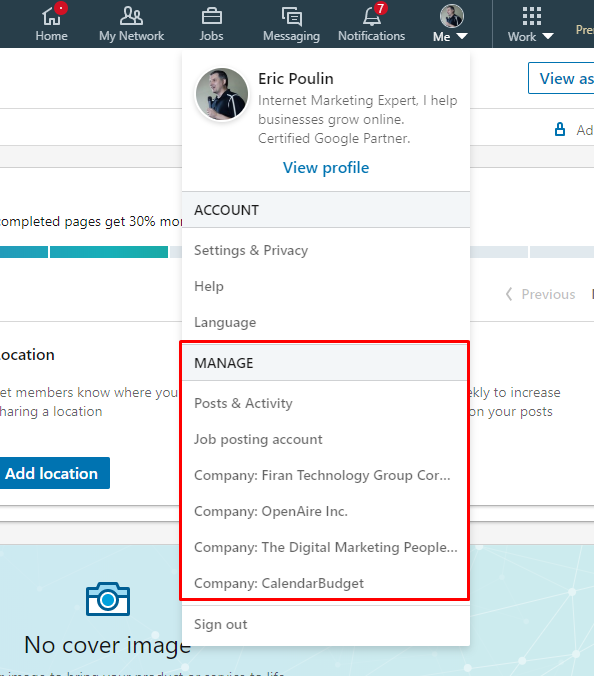Screen dimensions: 594x676
Task: Open the Jobs briefcase icon
Action: [212, 16]
